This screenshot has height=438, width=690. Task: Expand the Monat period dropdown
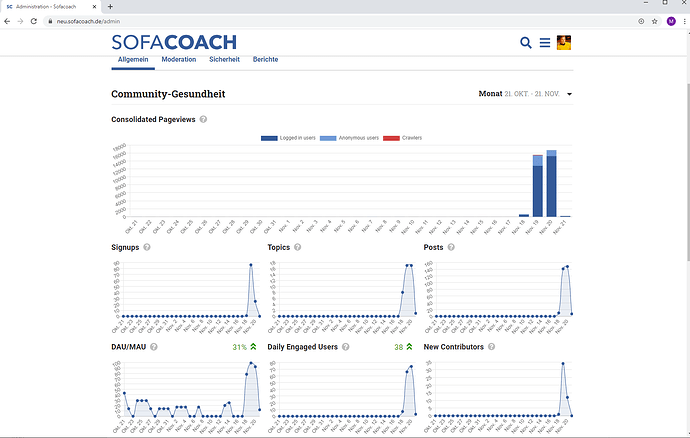pyautogui.click(x=568, y=94)
